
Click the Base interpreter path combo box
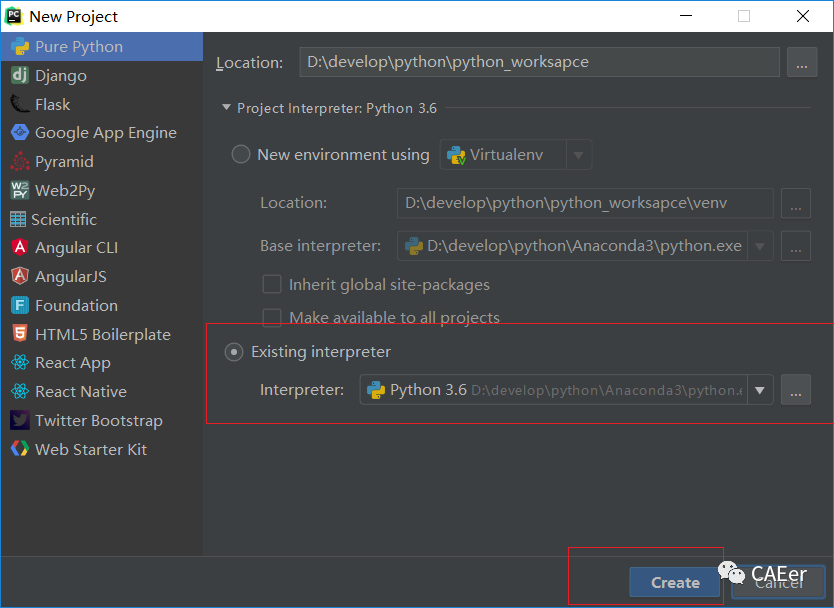[x=585, y=246]
